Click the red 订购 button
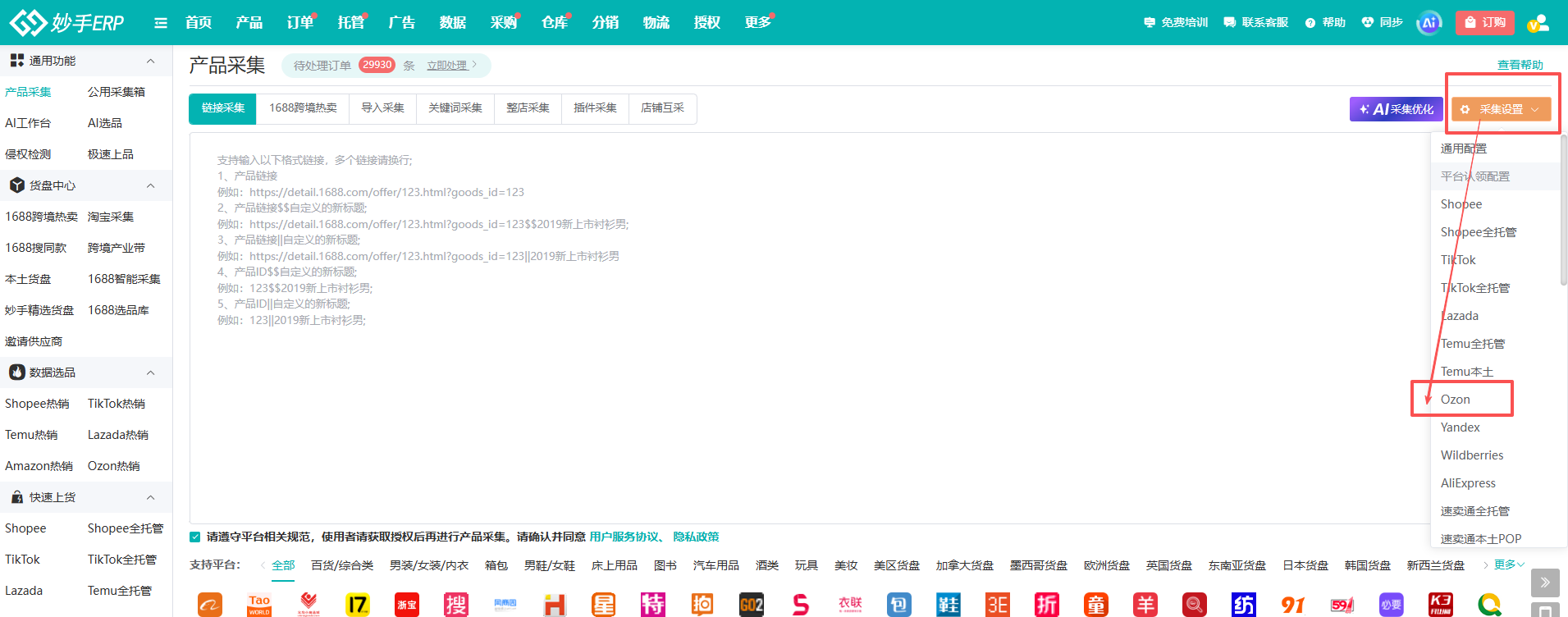This screenshot has width=1568, height=617. 1485,23
